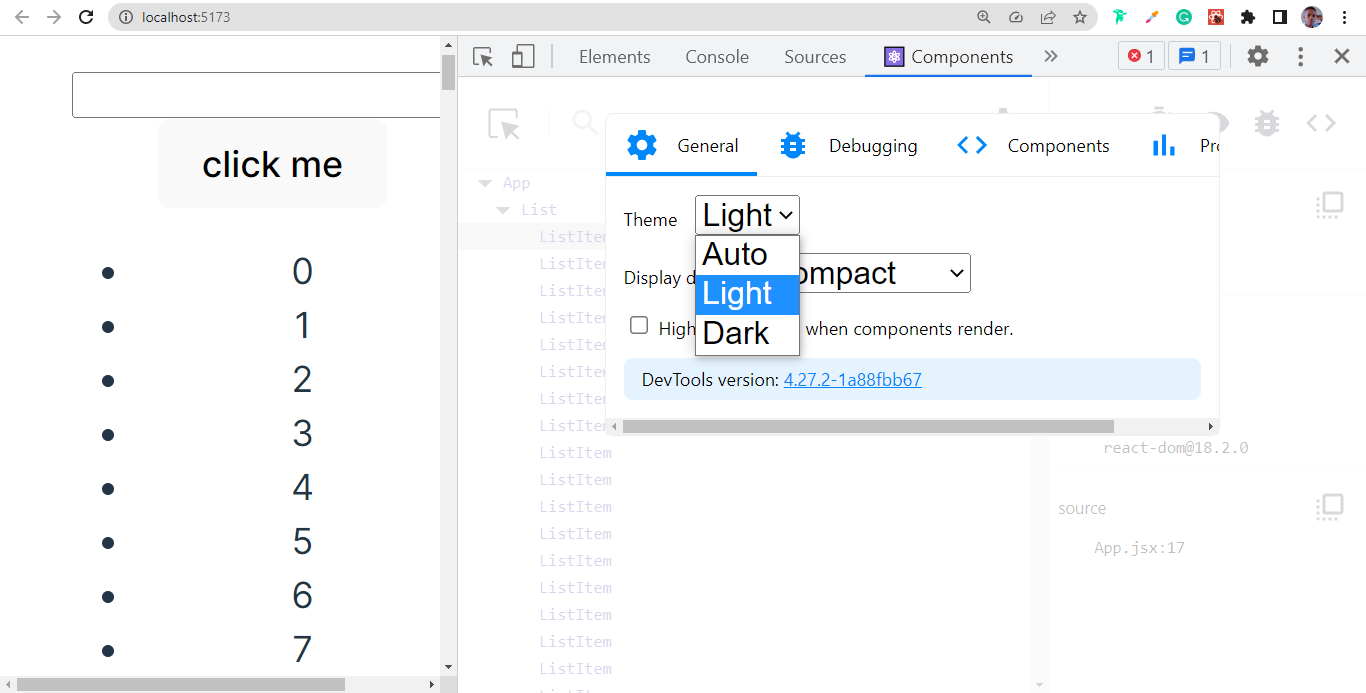This screenshot has width=1366, height=693.
Task: Close the DevTools panel with X
Action: pyautogui.click(x=1342, y=57)
